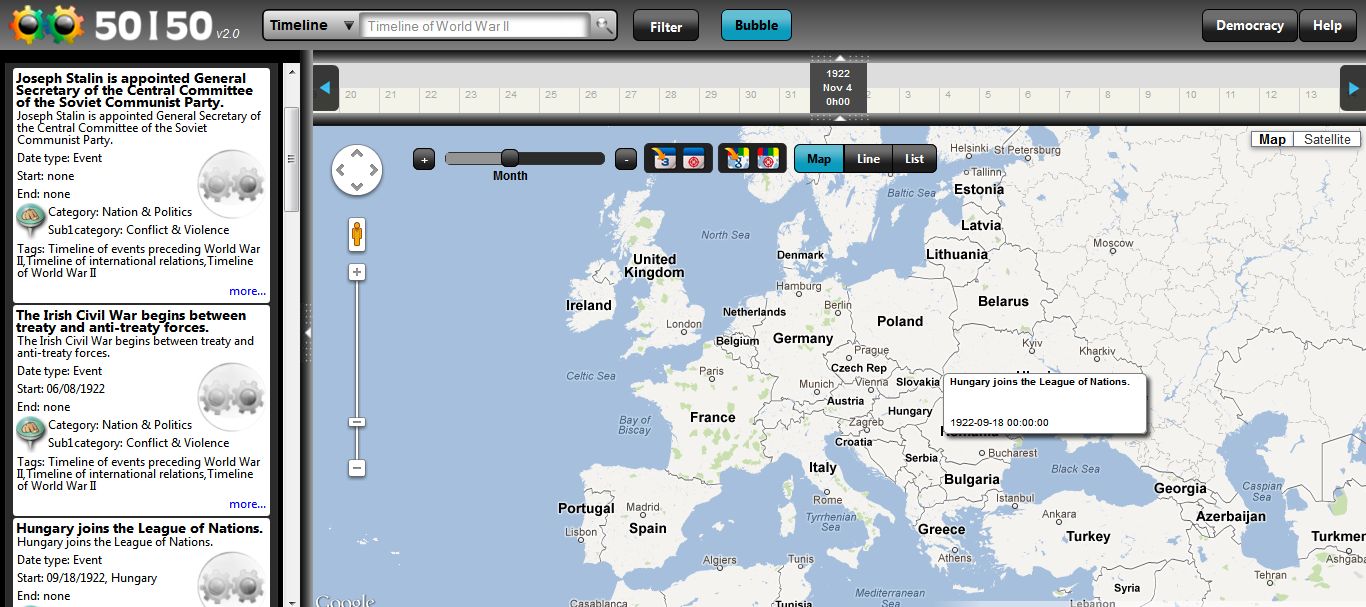Click the category icon in the Irish Civil War card
This screenshot has width=1366, height=607.
point(31,433)
